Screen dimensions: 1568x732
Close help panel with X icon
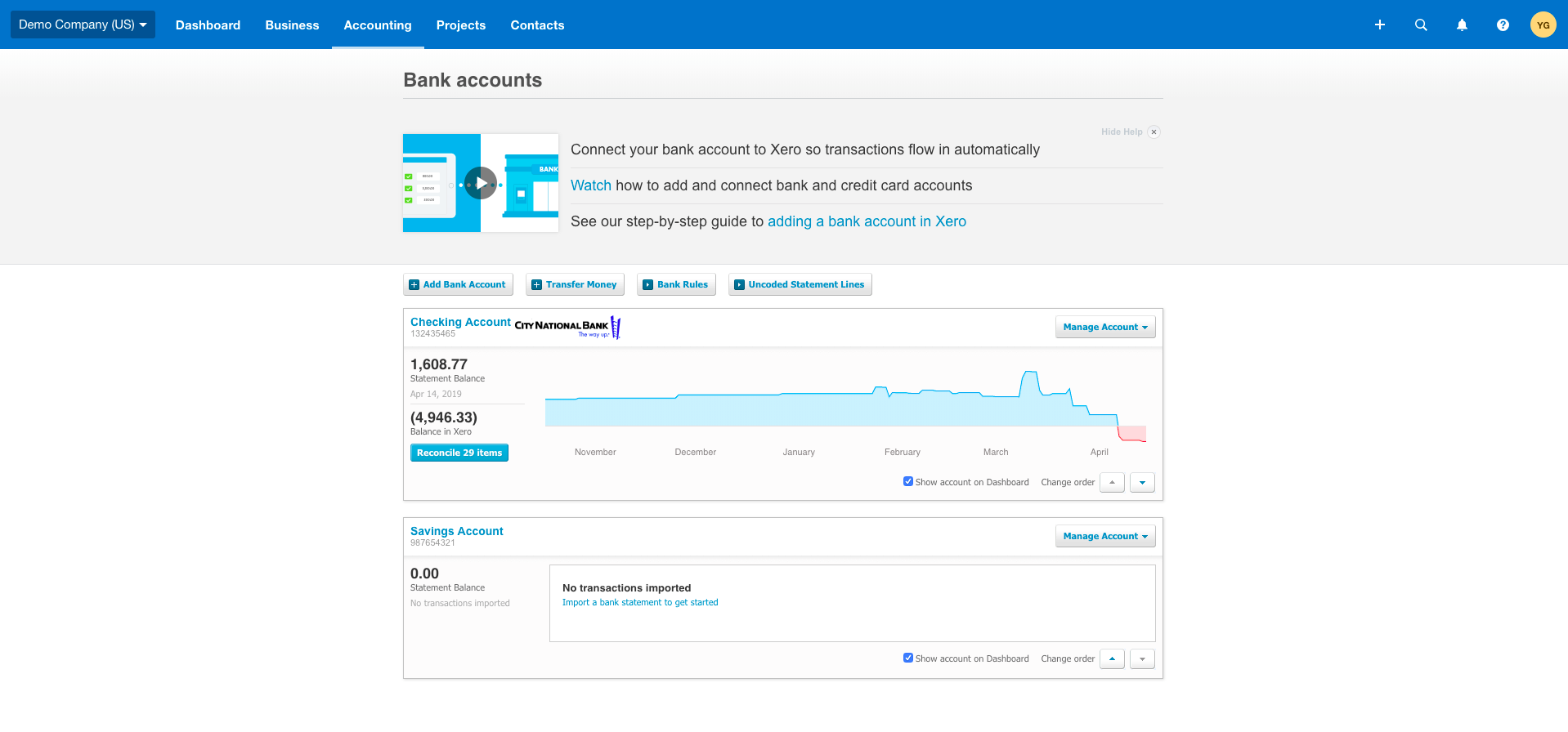pyautogui.click(x=1154, y=132)
